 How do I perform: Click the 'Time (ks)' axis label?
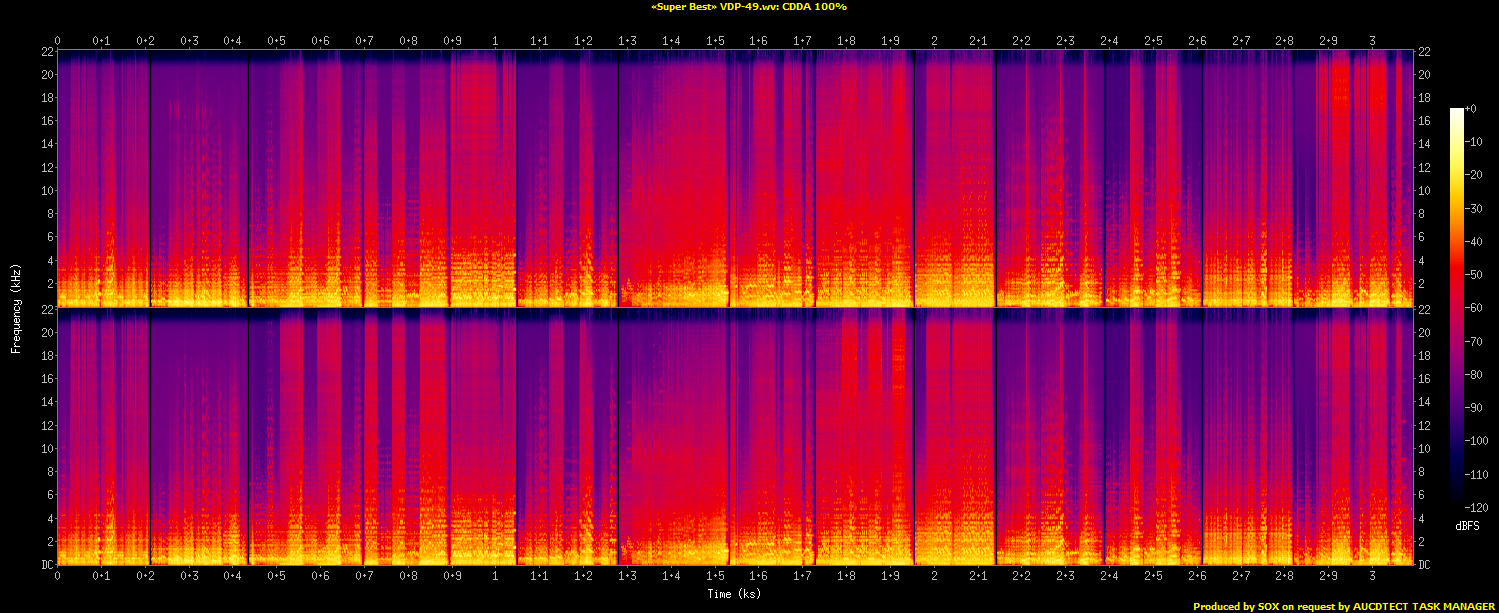(735, 593)
